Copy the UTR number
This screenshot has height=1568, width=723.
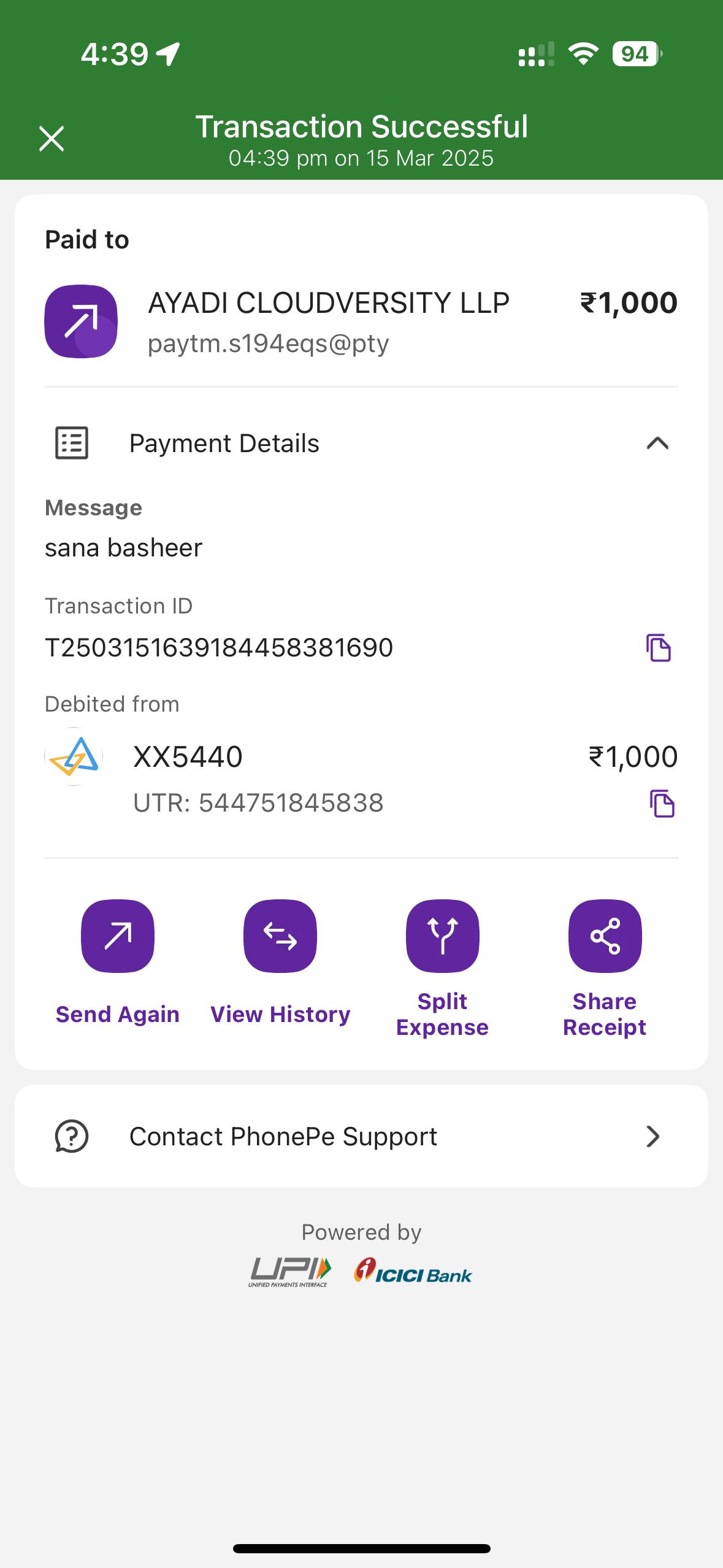tap(662, 804)
